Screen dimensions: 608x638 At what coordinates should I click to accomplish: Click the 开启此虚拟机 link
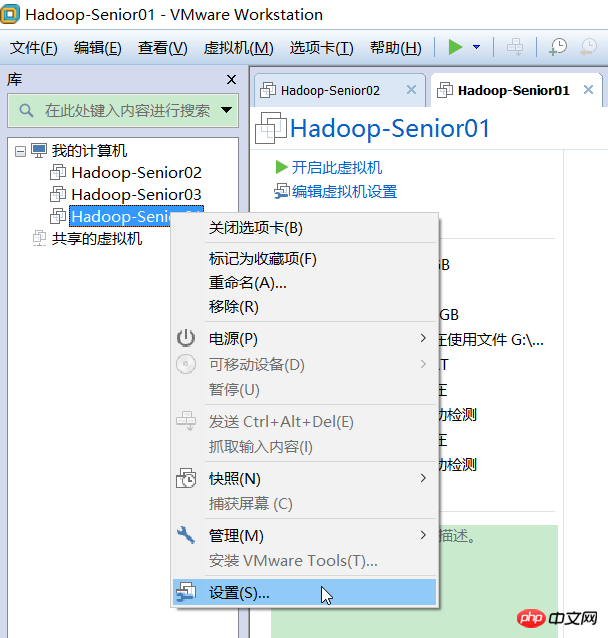click(337, 168)
